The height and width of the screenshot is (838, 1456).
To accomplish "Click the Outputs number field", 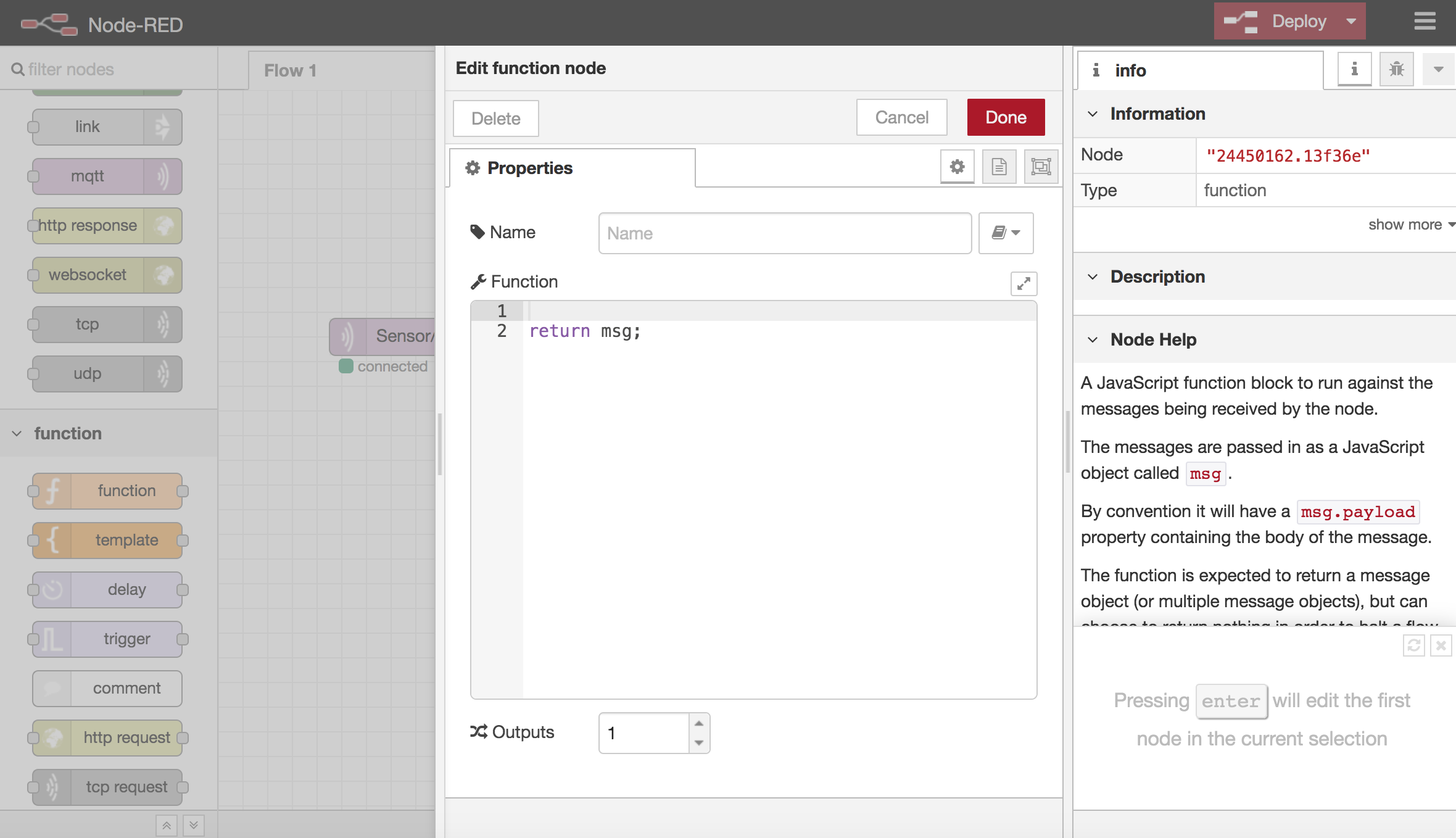I will coord(643,733).
